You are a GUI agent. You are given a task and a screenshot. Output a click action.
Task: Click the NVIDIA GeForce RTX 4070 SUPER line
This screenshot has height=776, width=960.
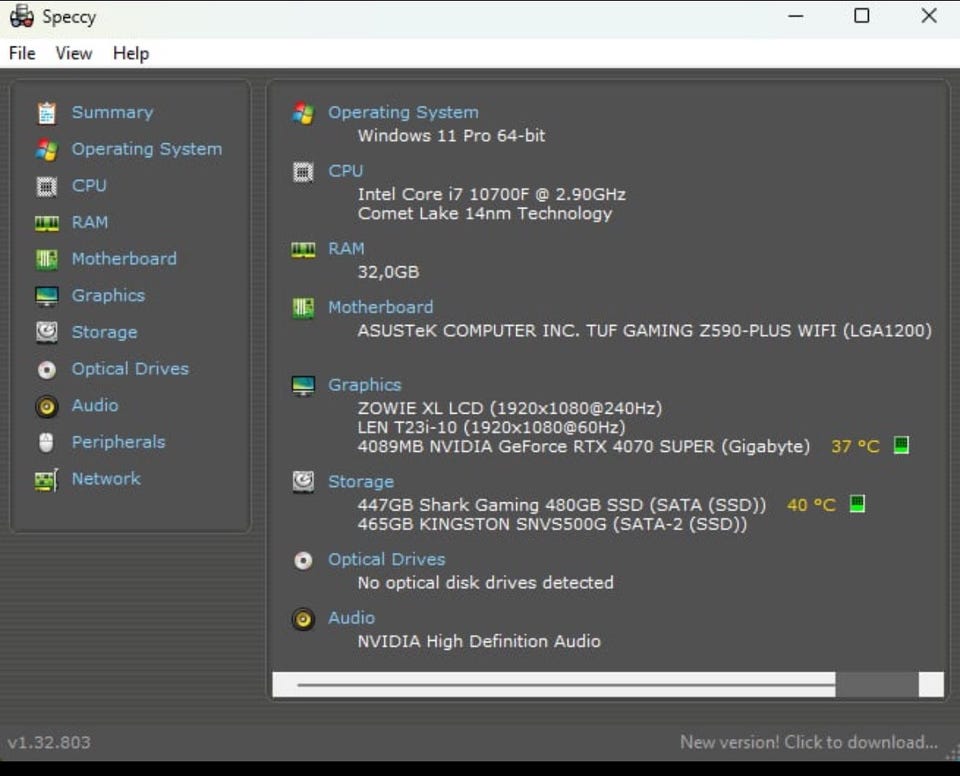tap(583, 446)
